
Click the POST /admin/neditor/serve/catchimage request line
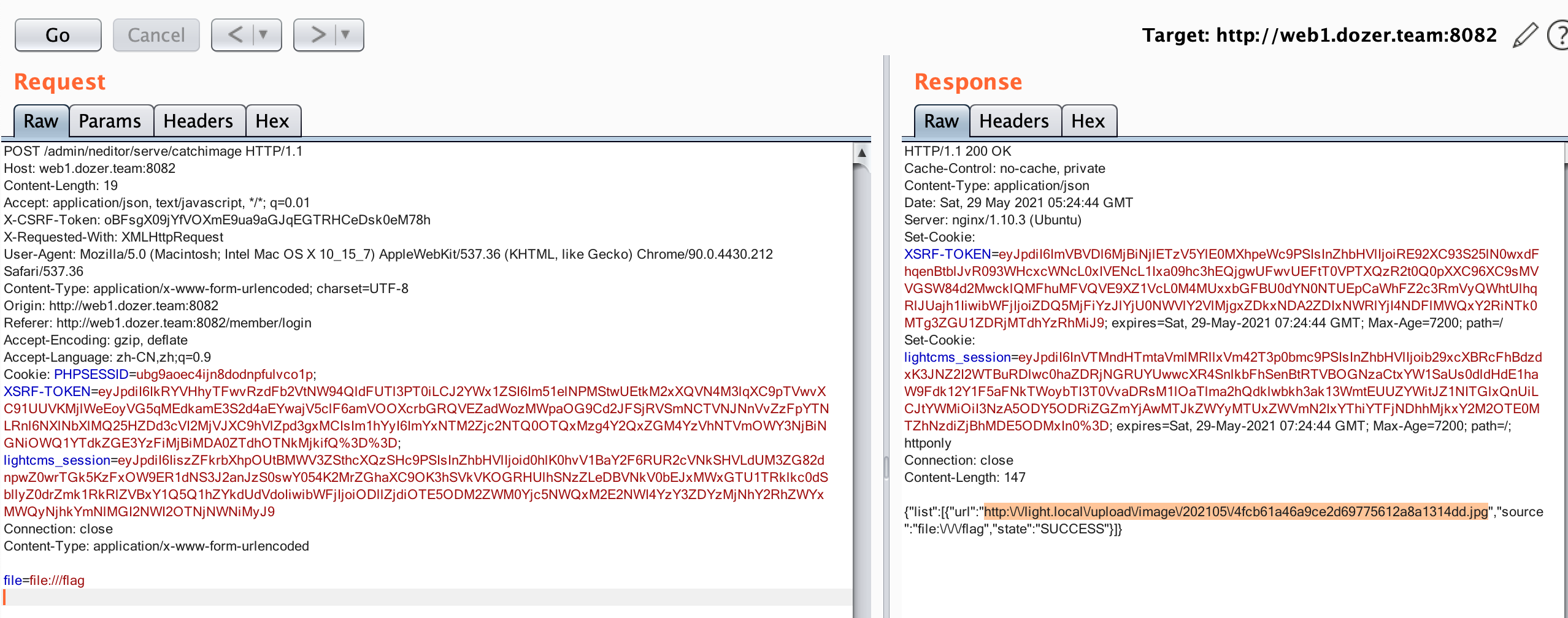click(153, 151)
